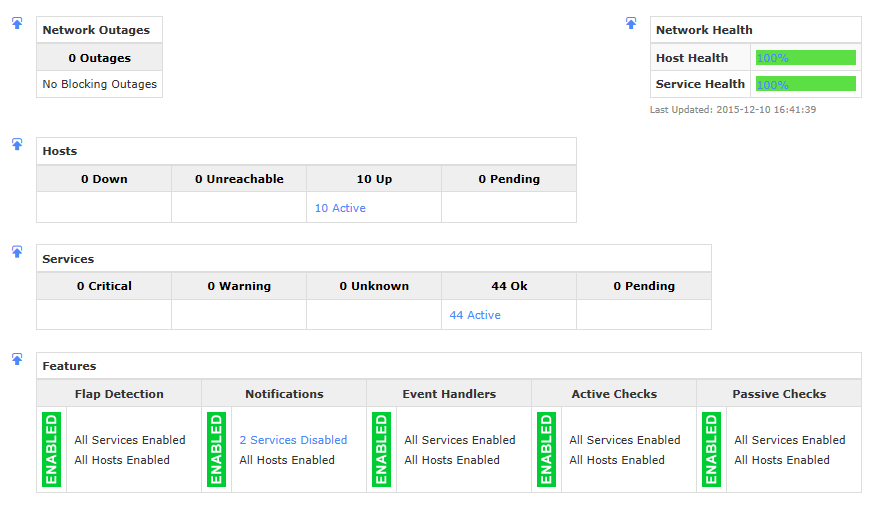884x520 pixels.
Task: Click the pin icon beside Network Outages
Action: point(17,23)
